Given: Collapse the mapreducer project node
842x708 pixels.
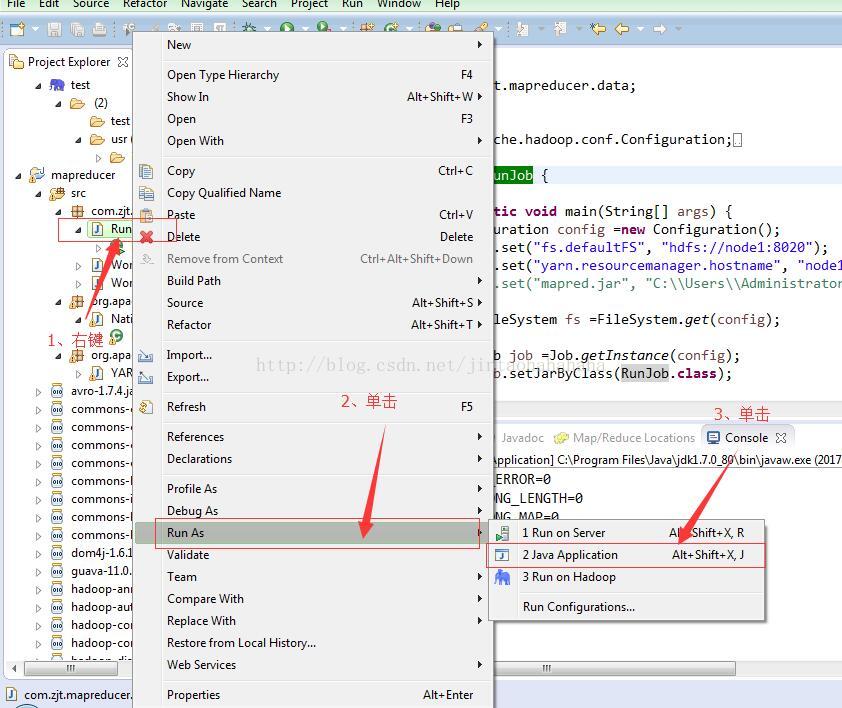Looking at the screenshot, I should 18,175.
